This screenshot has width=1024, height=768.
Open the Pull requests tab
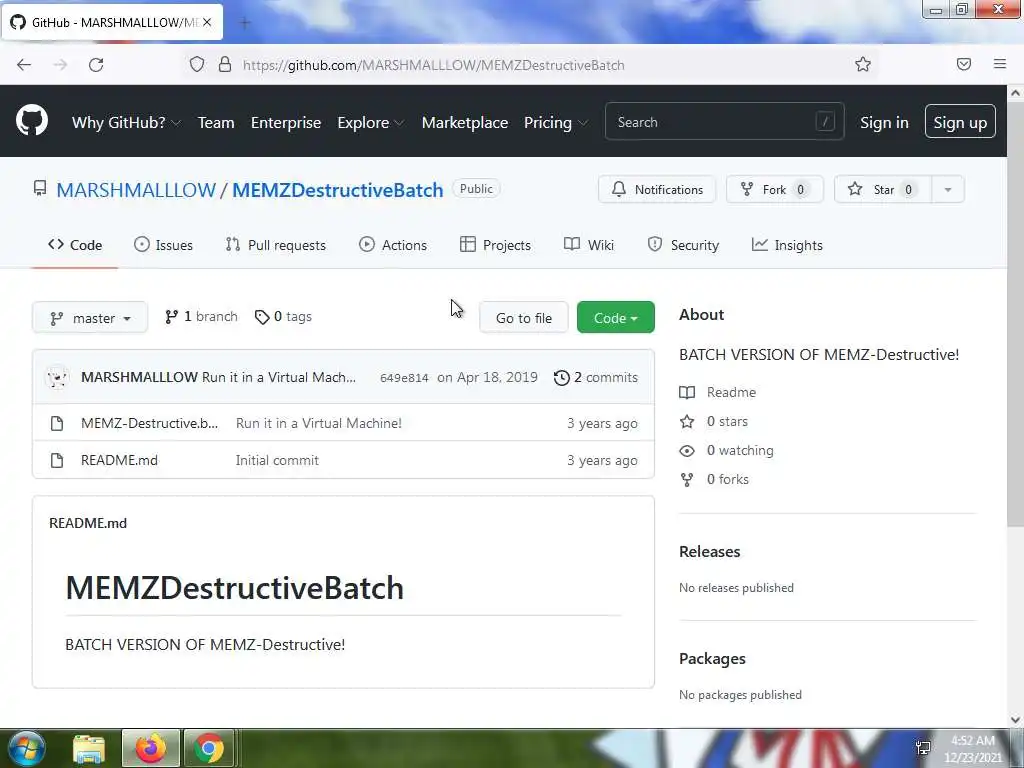[276, 245]
